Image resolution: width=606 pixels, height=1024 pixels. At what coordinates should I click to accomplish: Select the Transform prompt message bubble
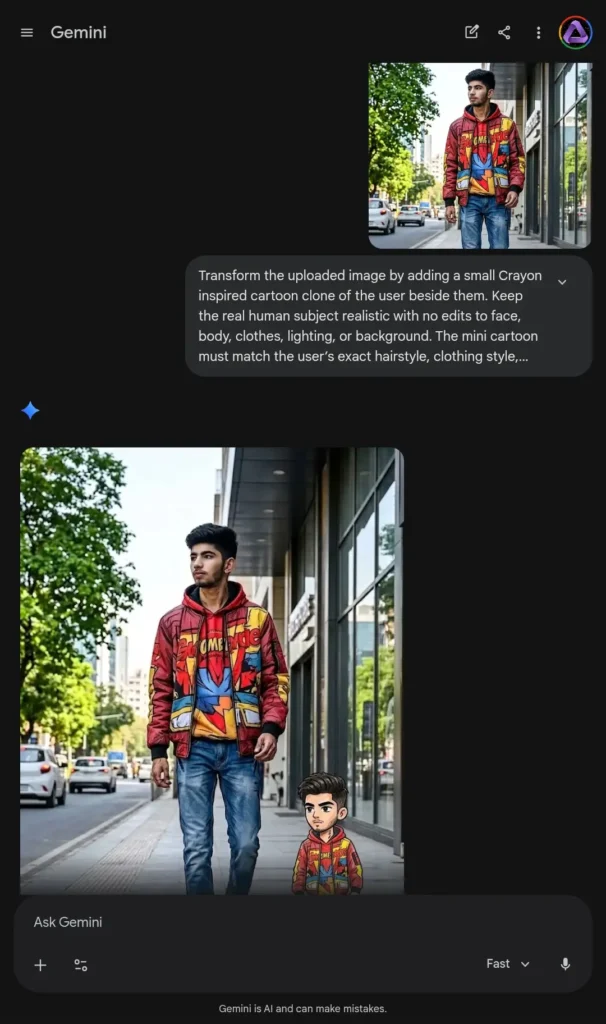pos(389,316)
